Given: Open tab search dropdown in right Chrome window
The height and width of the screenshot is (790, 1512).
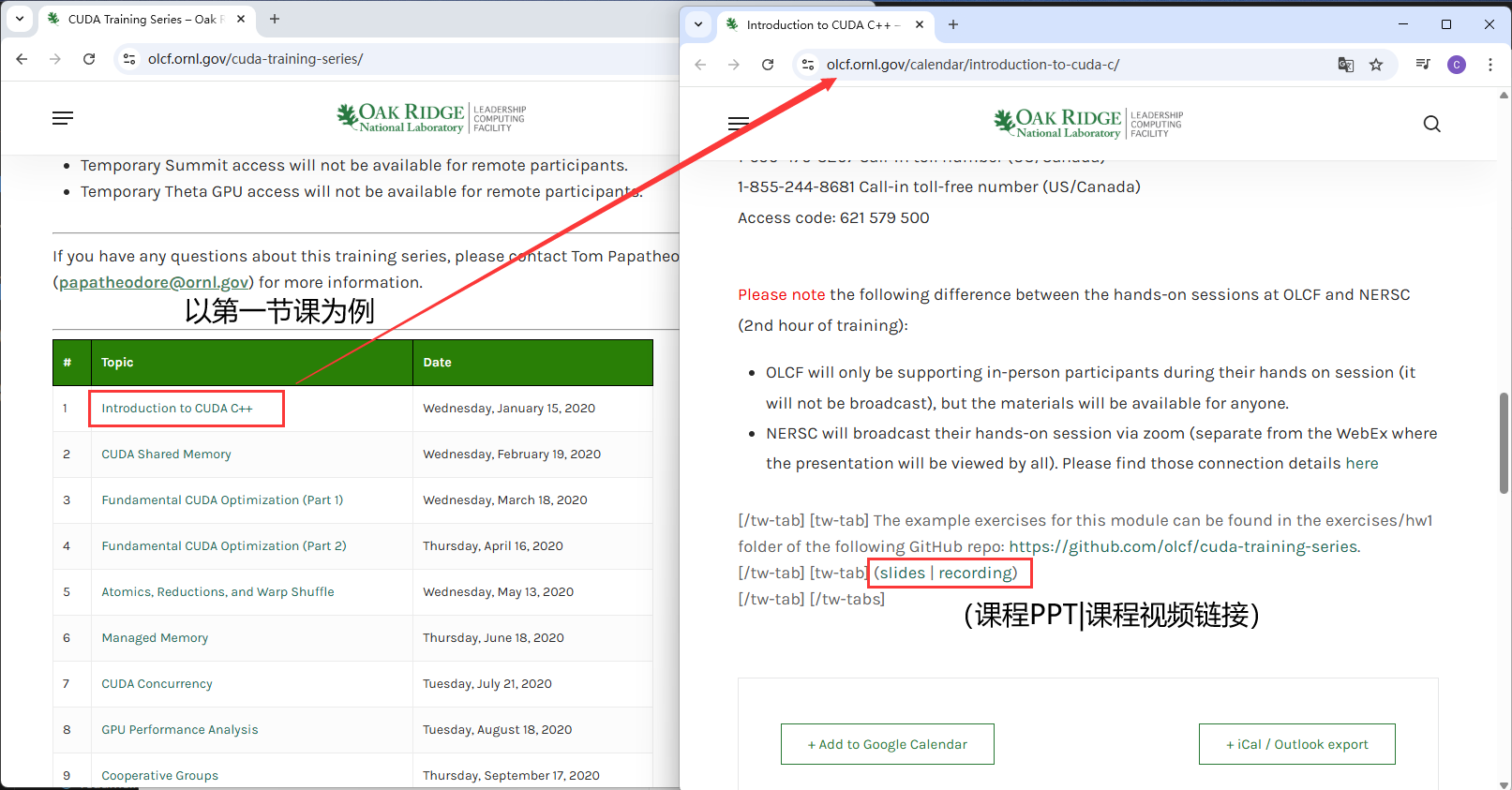Looking at the screenshot, I should click(698, 24).
